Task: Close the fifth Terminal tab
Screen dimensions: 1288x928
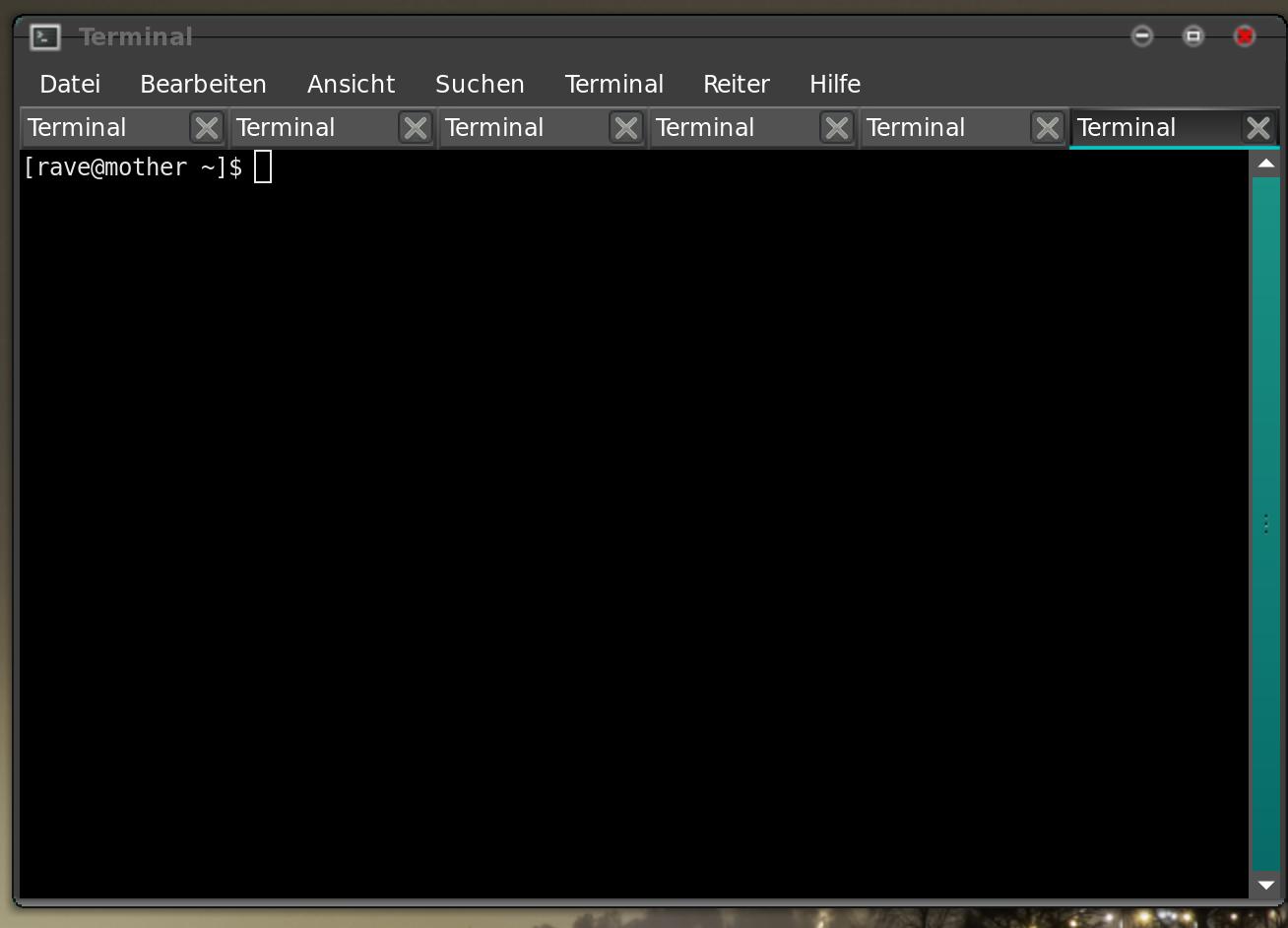Action: [x=1047, y=126]
